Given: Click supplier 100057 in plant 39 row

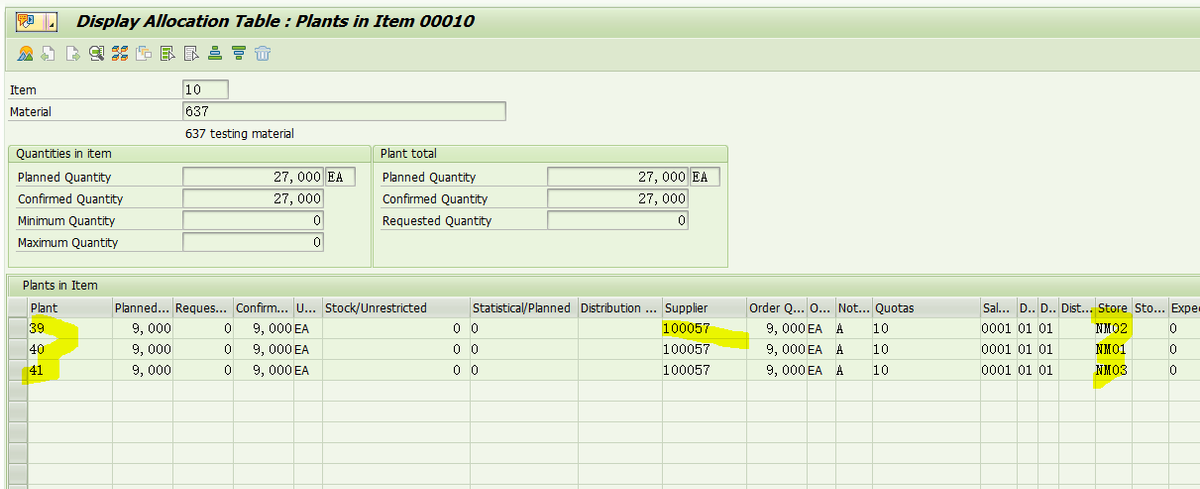Looking at the screenshot, I should point(704,328).
